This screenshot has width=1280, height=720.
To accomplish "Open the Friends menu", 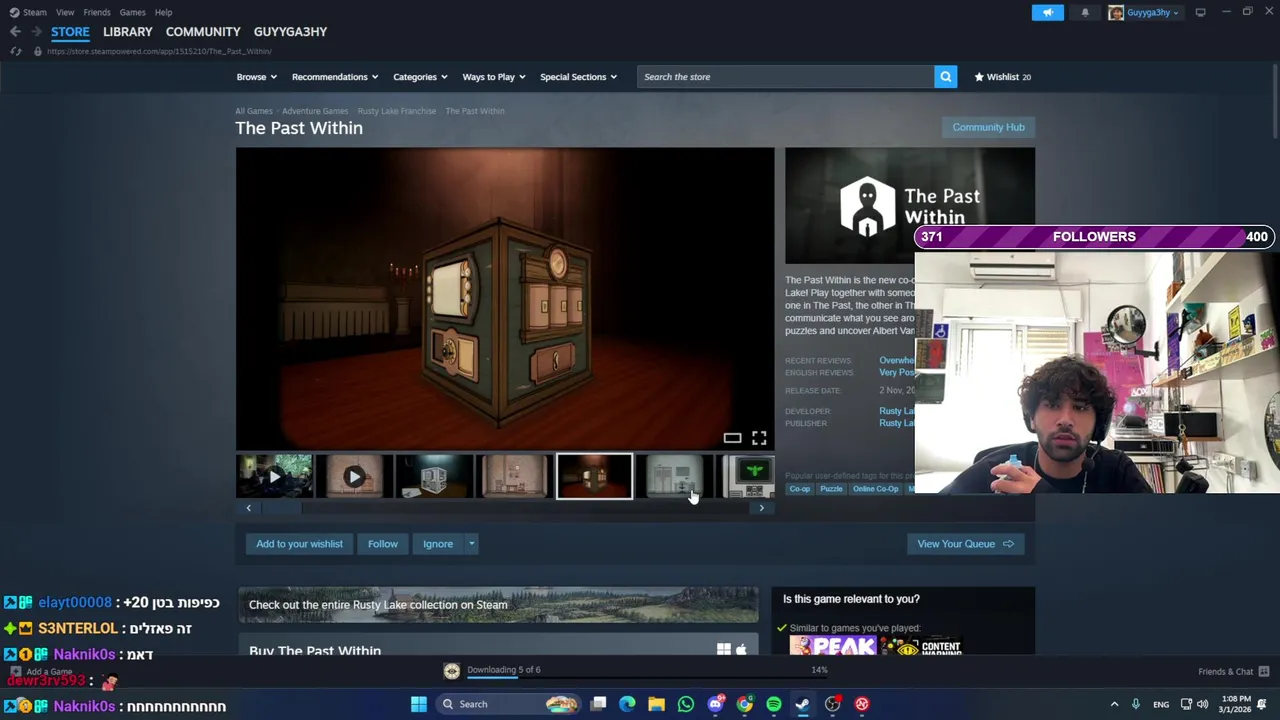I will [97, 12].
